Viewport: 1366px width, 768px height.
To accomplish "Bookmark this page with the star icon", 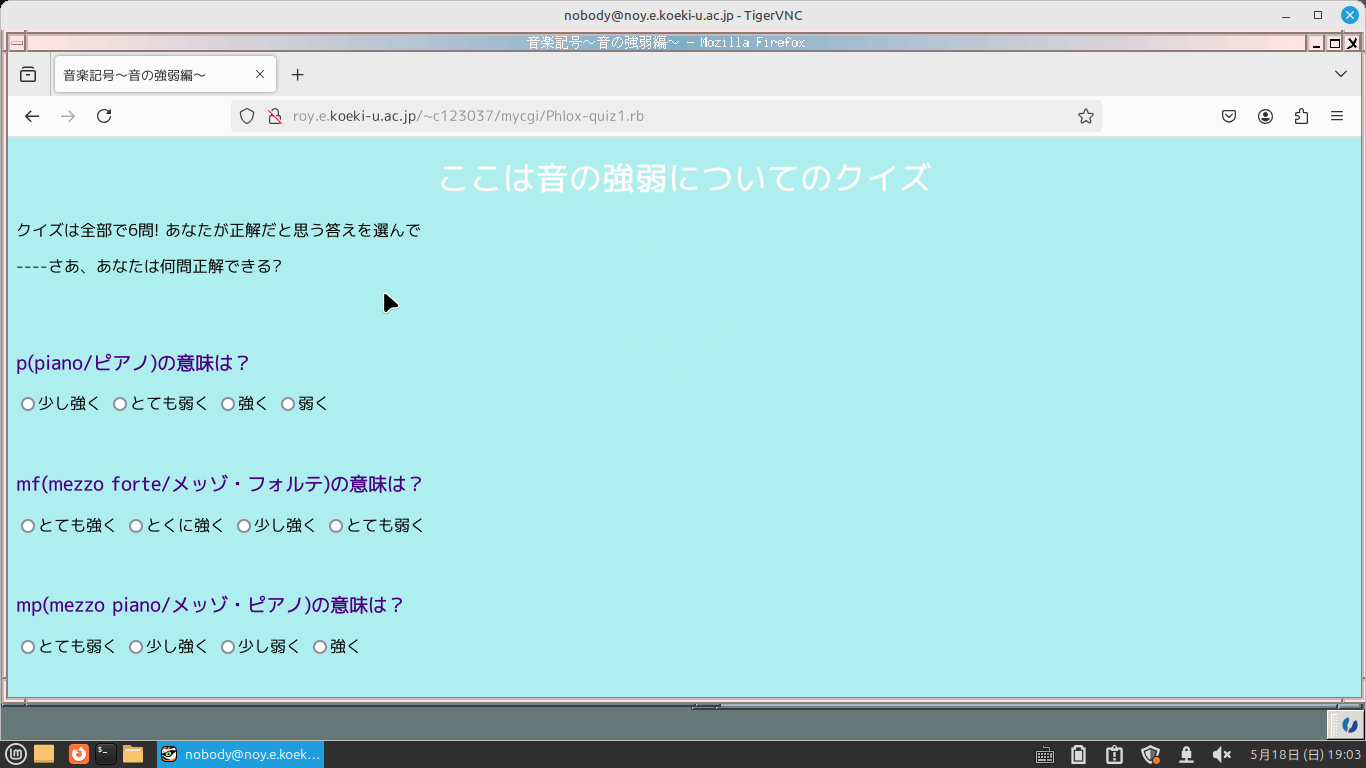I will tap(1085, 116).
